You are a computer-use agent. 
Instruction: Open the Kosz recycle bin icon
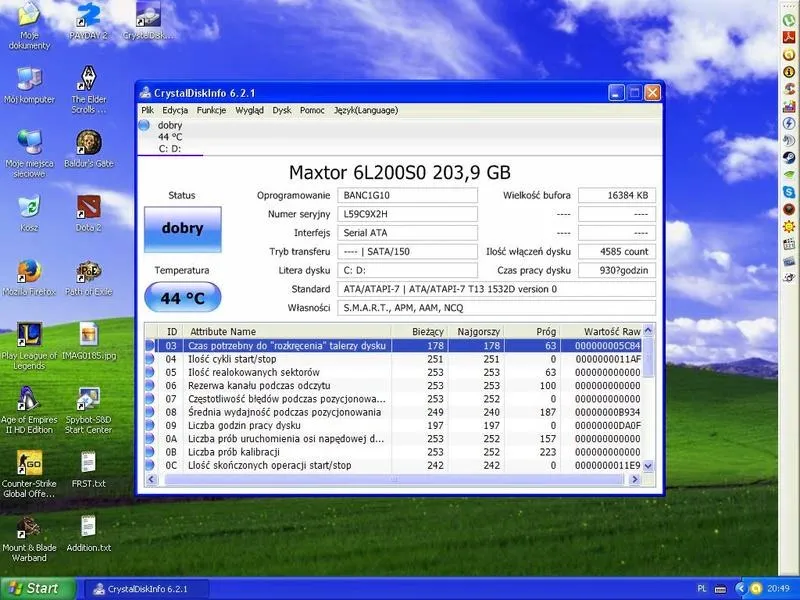29,213
